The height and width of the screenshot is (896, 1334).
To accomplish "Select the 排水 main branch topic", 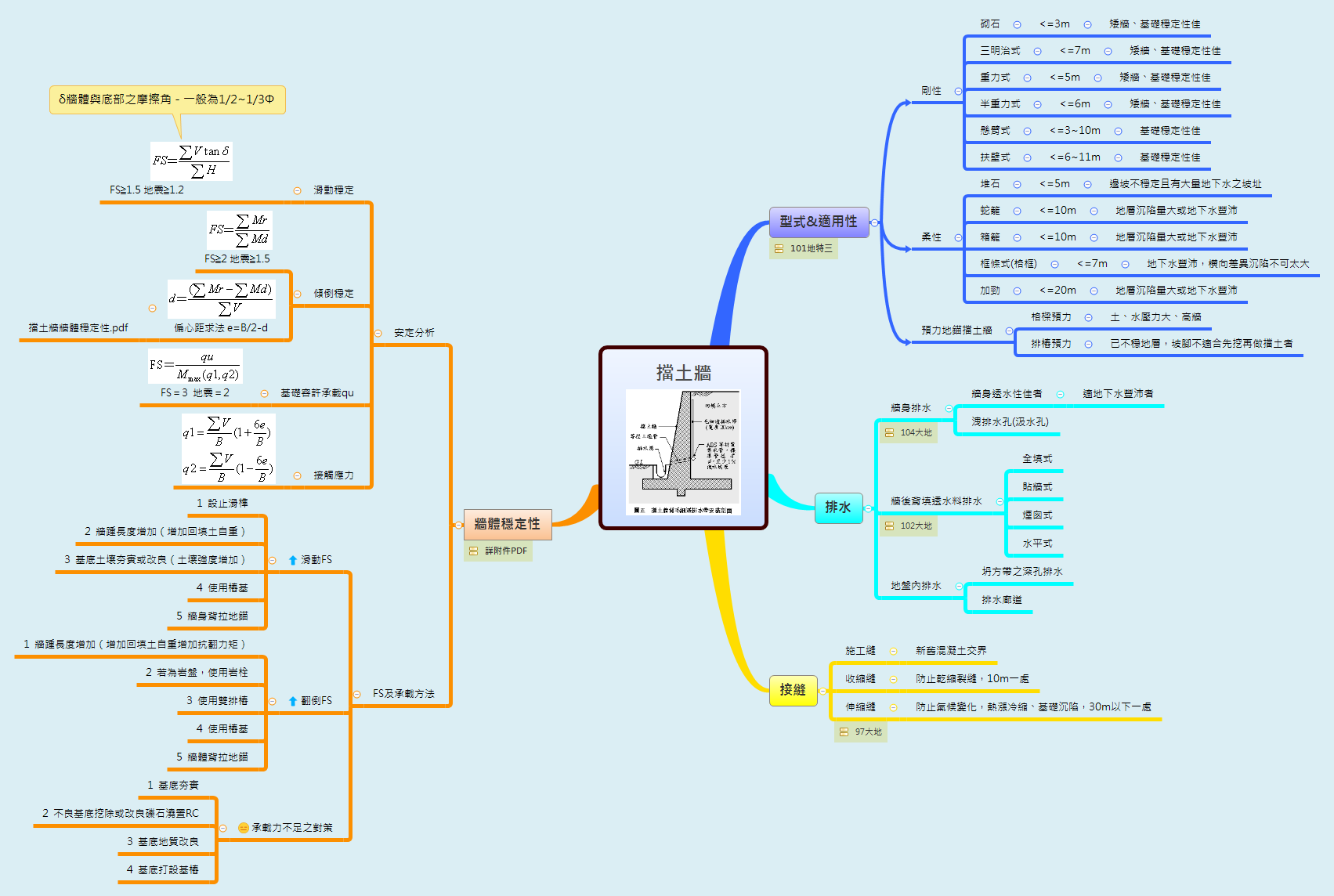I will tap(839, 508).
